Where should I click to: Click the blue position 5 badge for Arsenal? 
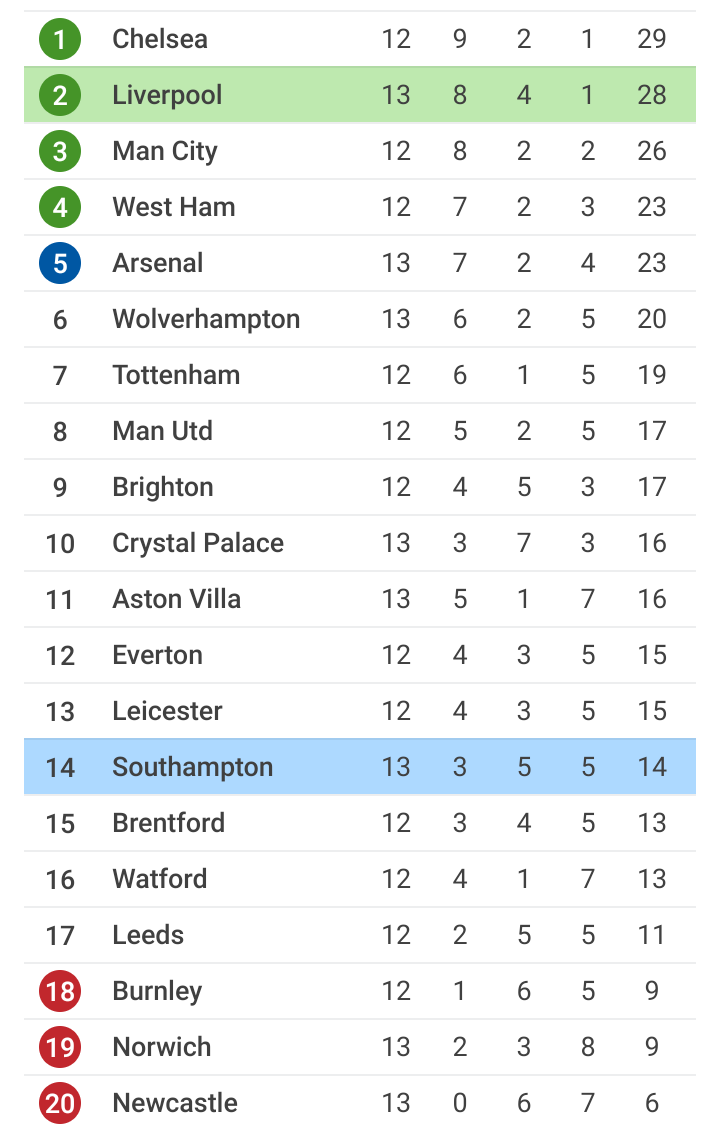click(x=60, y=263)
